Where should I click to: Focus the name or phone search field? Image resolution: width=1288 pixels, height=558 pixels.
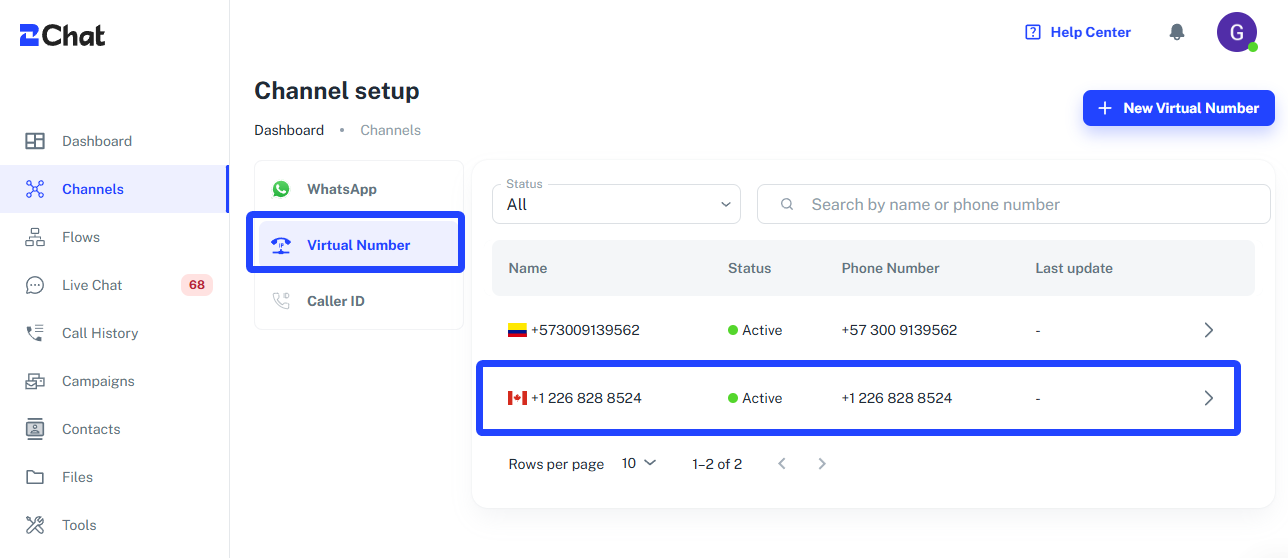pos(1014,204)
